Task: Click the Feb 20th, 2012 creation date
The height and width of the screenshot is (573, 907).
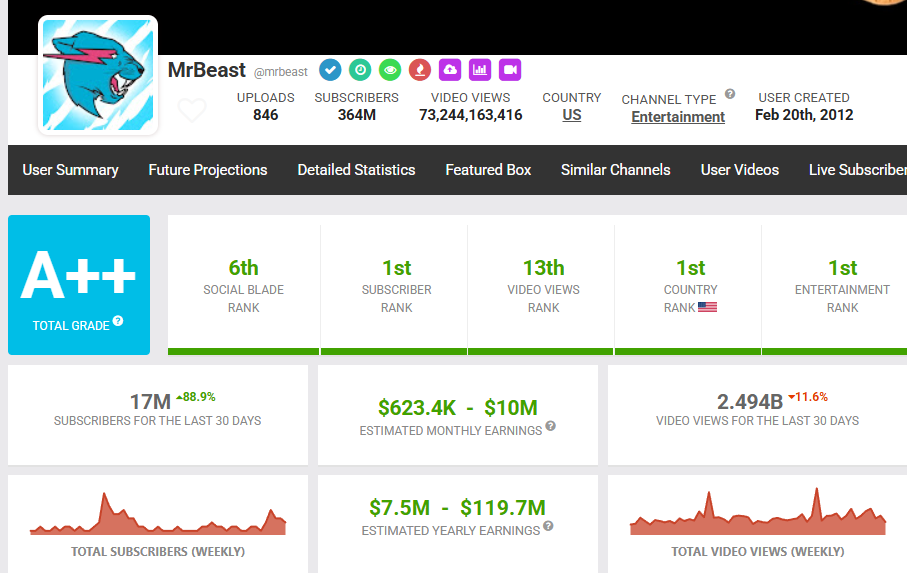Action: tap(804, 115)
